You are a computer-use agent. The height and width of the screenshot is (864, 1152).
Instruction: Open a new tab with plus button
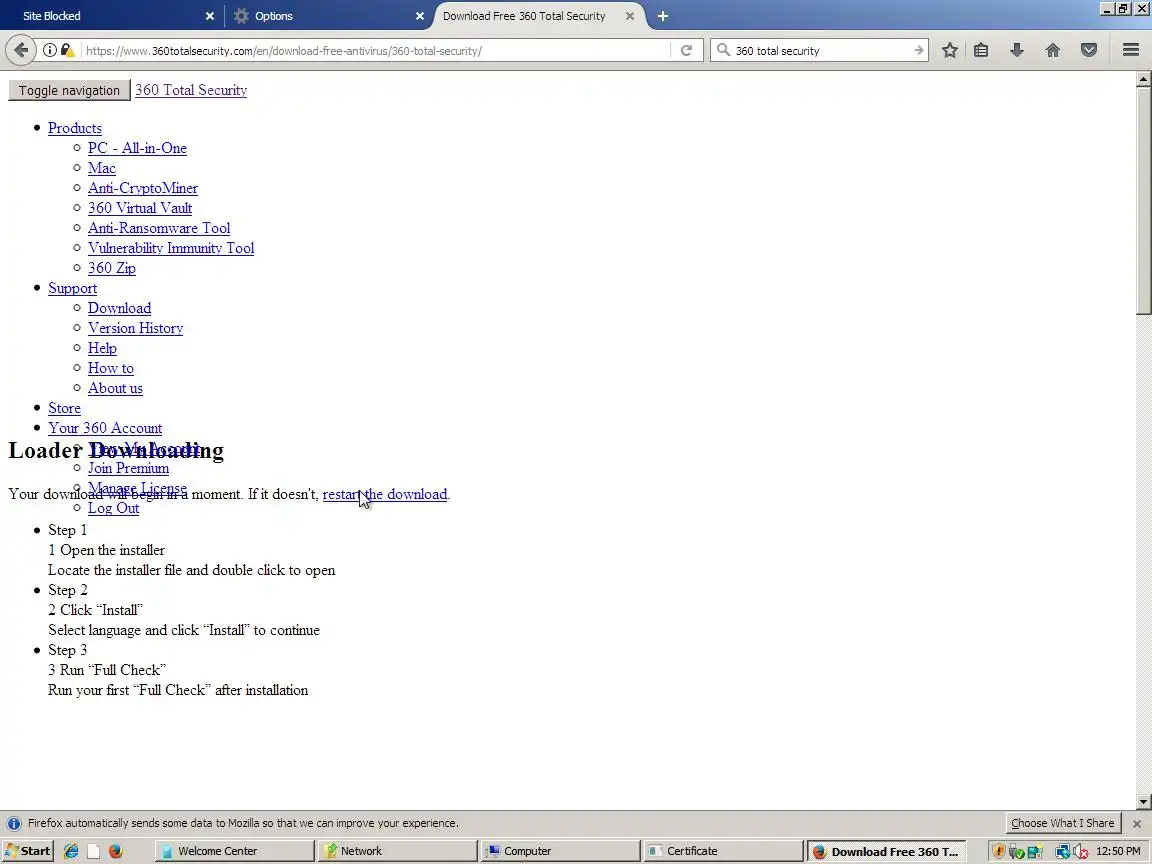[x=663, y=16]
